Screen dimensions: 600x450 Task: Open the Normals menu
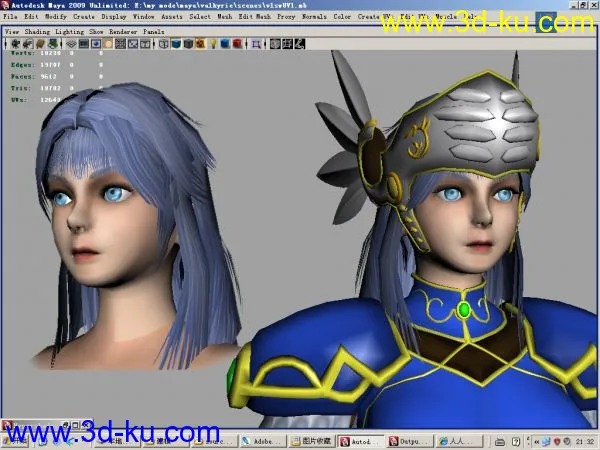(314, 17)
